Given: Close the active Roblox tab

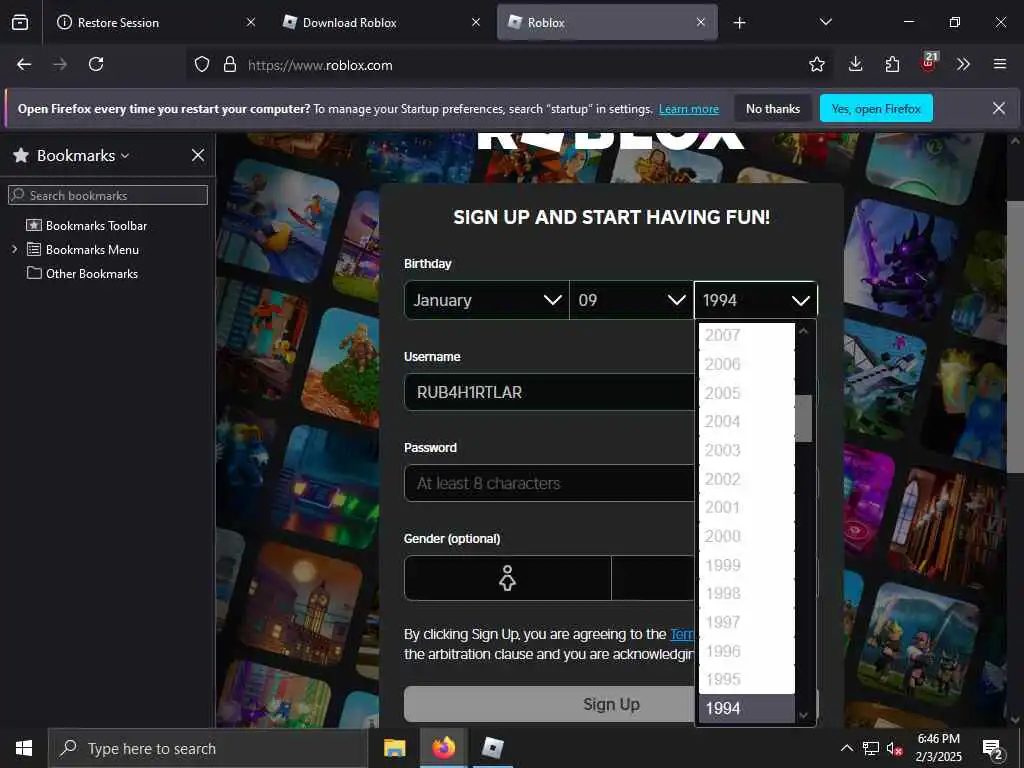Looking at the screenshot, I should [x=701, y=22].
